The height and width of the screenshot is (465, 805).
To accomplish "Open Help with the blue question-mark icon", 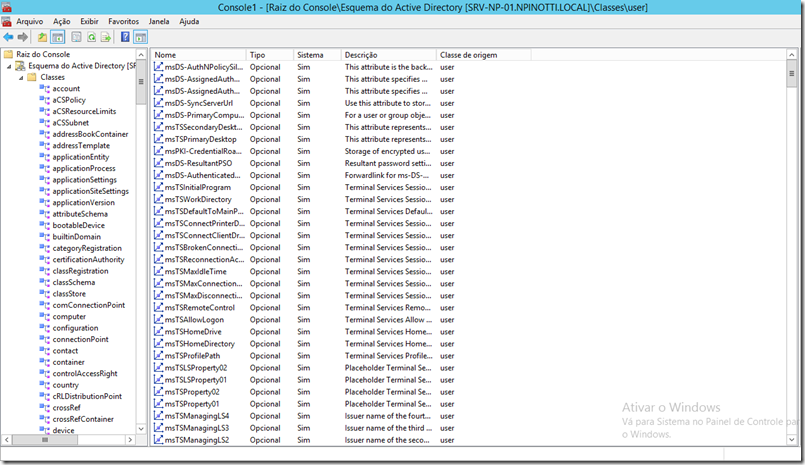I will click(x=125, y=37).
